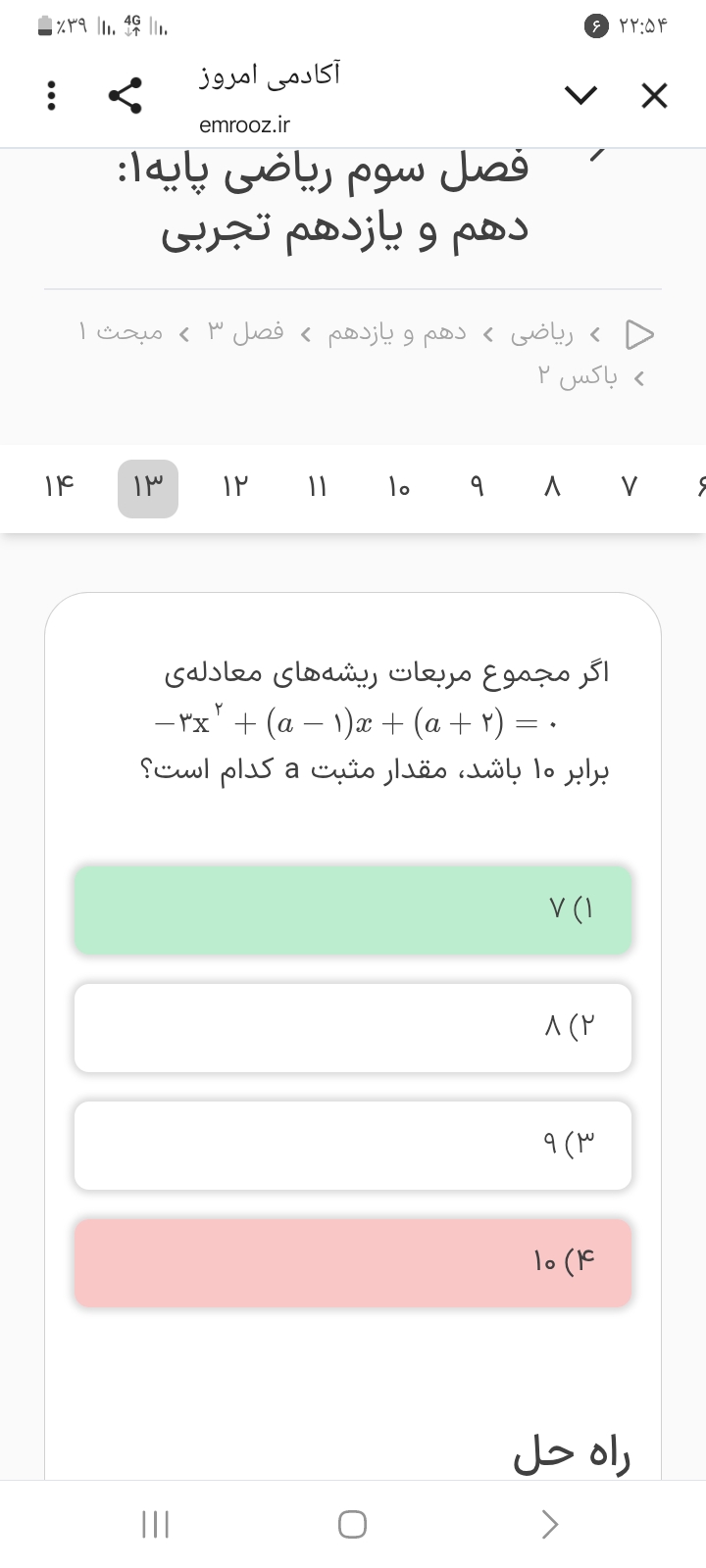
Task: Follow the دهم و یازدهم breadcrumb link
Action: [397, 334]
